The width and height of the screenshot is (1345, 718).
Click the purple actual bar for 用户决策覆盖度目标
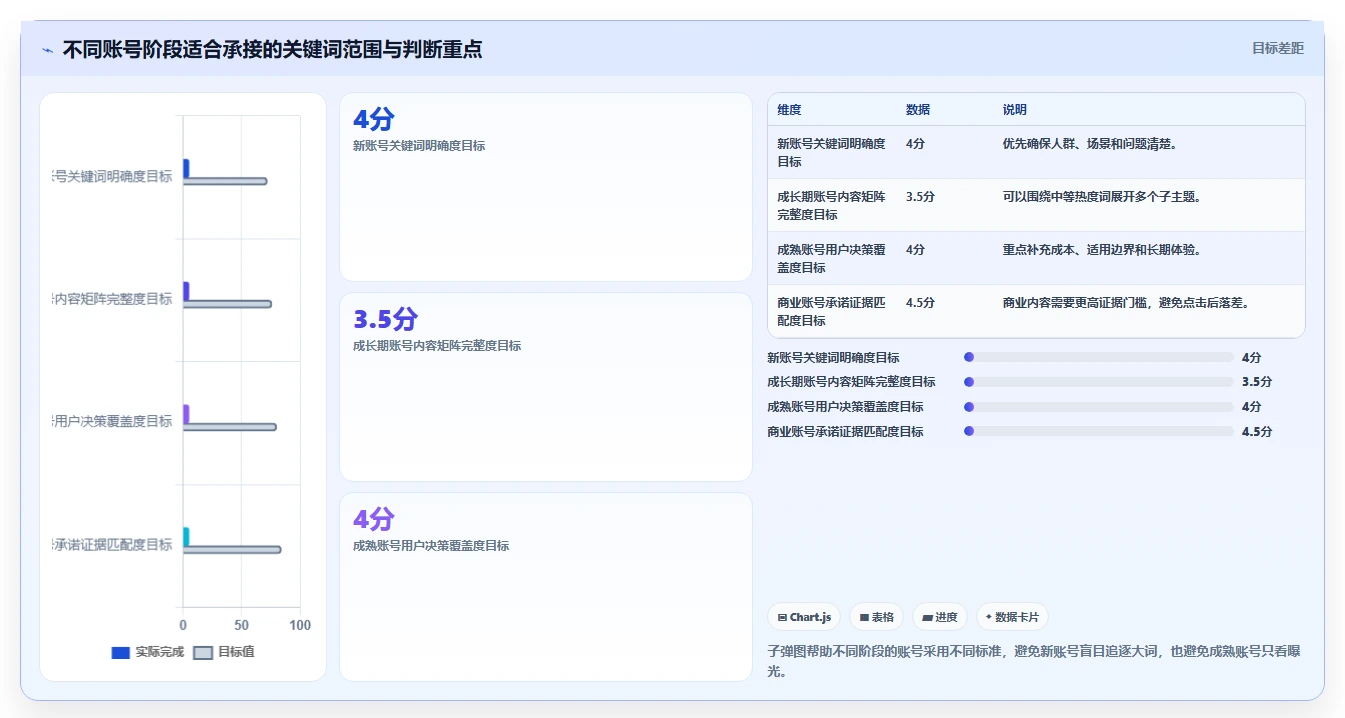tap(186, 414)
